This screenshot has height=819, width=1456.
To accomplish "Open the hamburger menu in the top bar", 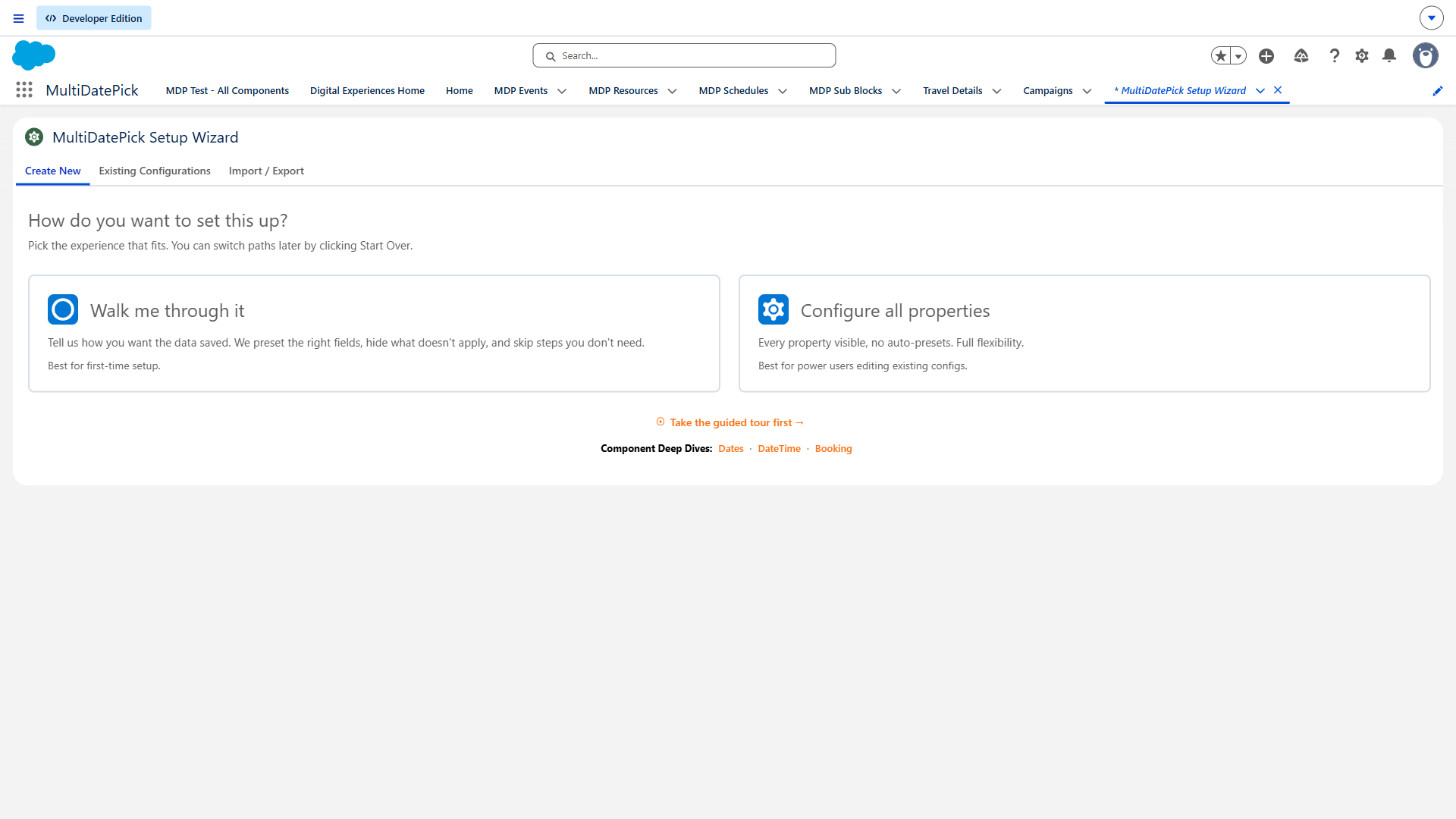I will [x=19, y=18].
